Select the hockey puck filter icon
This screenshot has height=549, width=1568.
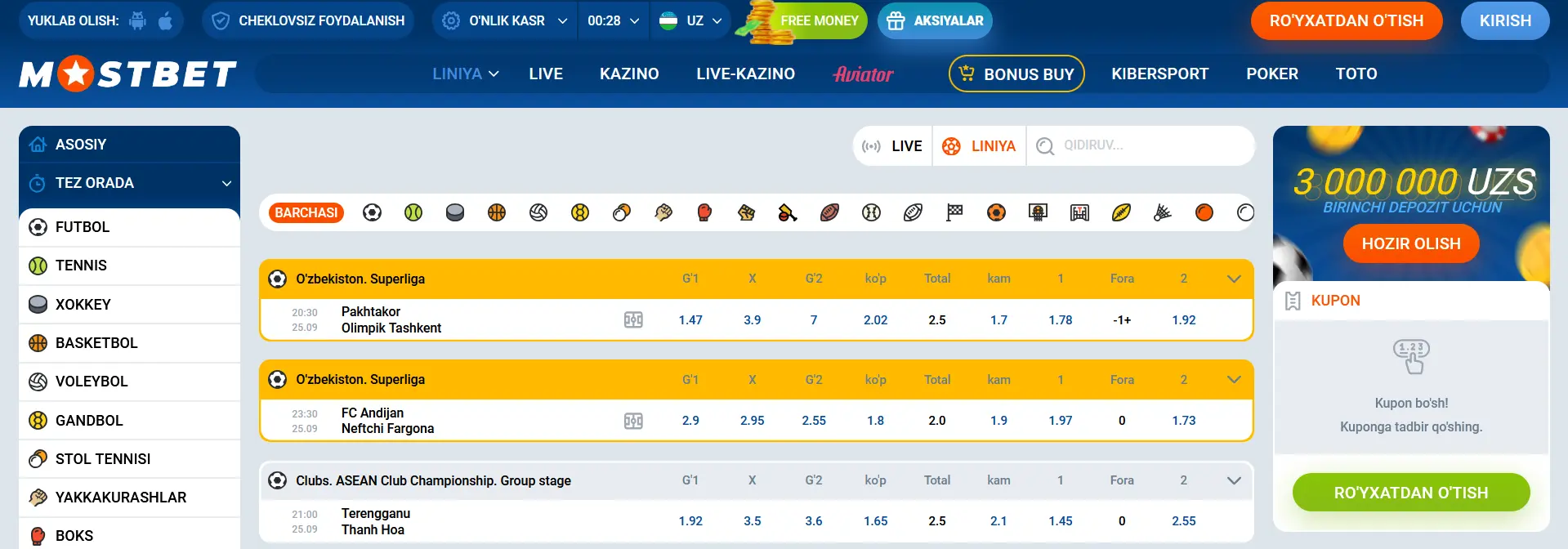click(455, 212)
